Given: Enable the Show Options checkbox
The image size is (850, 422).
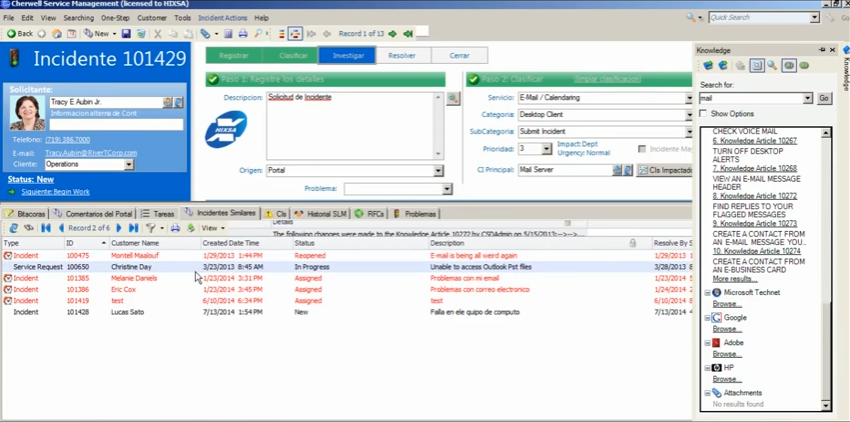Looking at the screenshot, I should [x=703, y=114].
